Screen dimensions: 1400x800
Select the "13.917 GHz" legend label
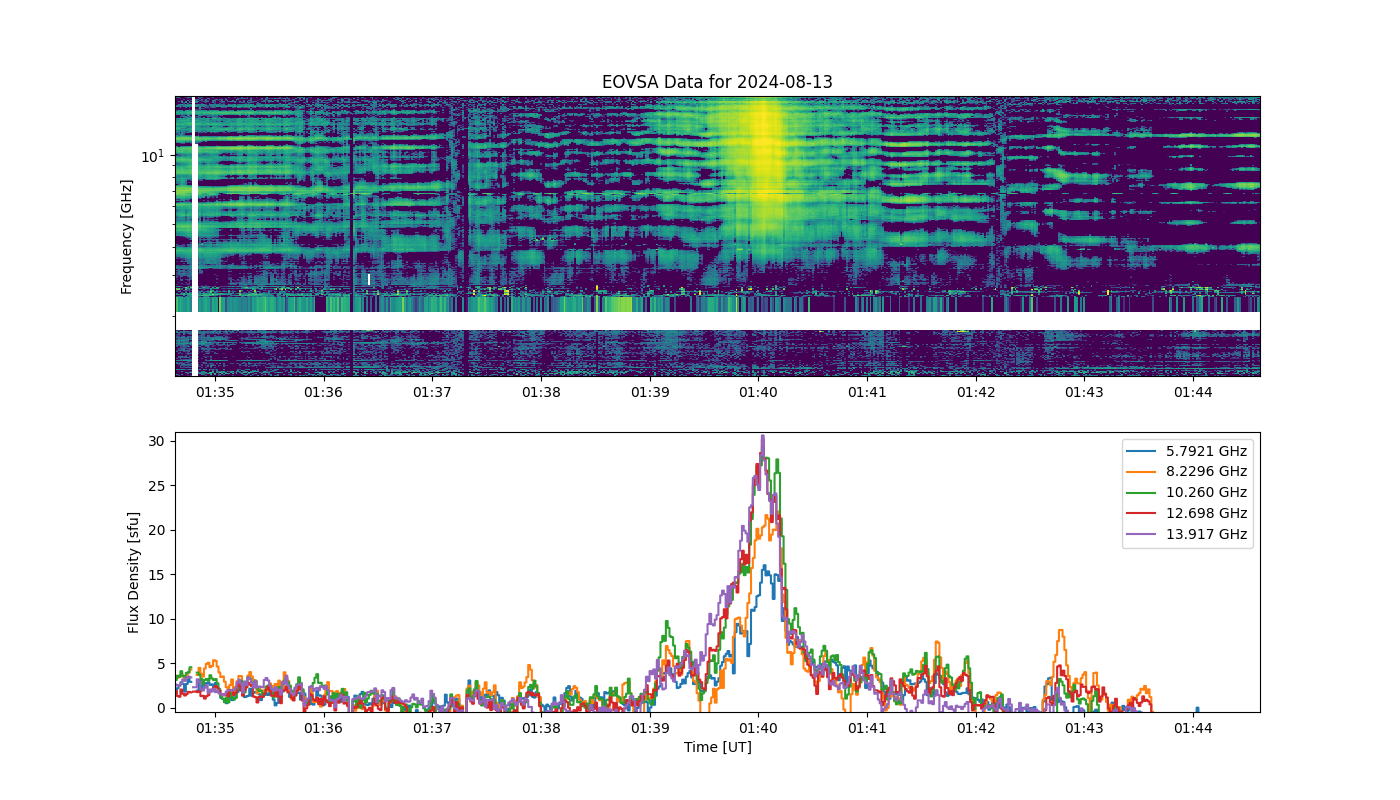pos(1207,535)
